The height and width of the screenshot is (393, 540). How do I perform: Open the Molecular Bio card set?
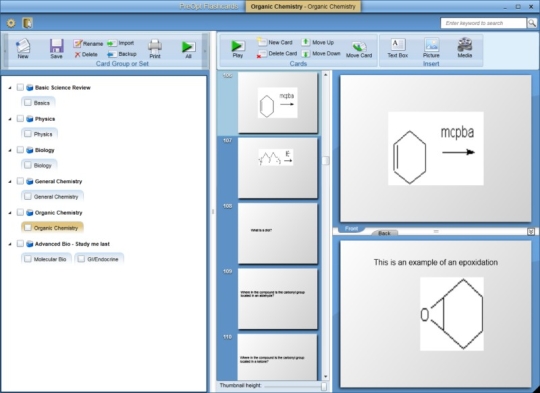pos(46,259)
